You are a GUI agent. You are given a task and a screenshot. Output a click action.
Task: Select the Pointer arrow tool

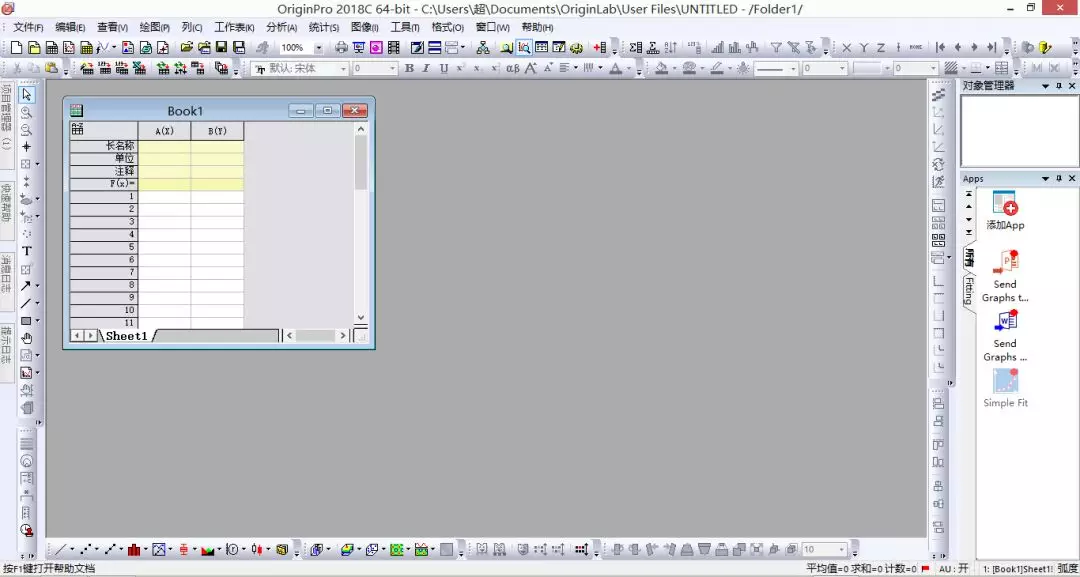click(x=27, y=94)
